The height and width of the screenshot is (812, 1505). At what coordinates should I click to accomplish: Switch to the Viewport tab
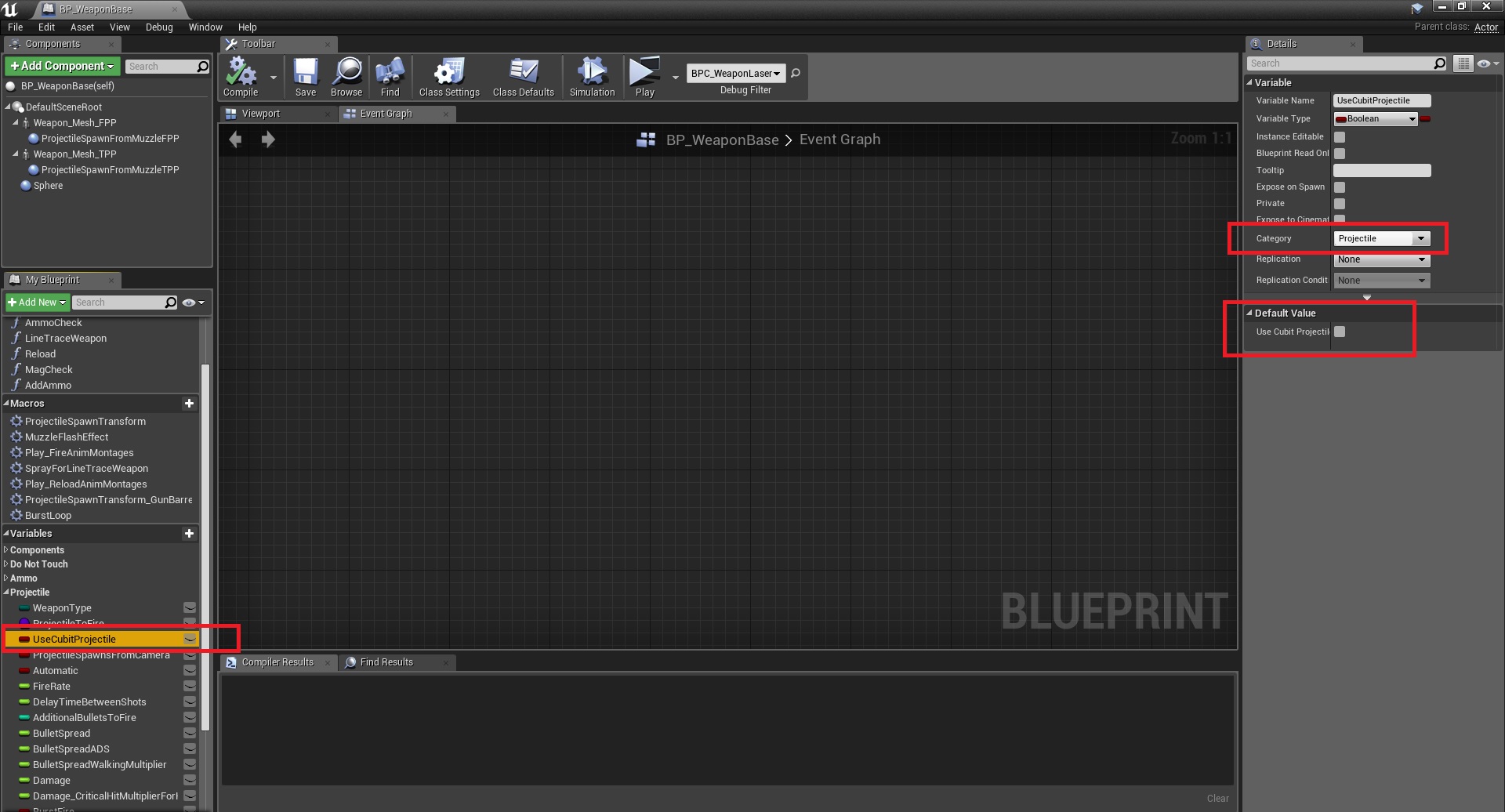point(259,113)
